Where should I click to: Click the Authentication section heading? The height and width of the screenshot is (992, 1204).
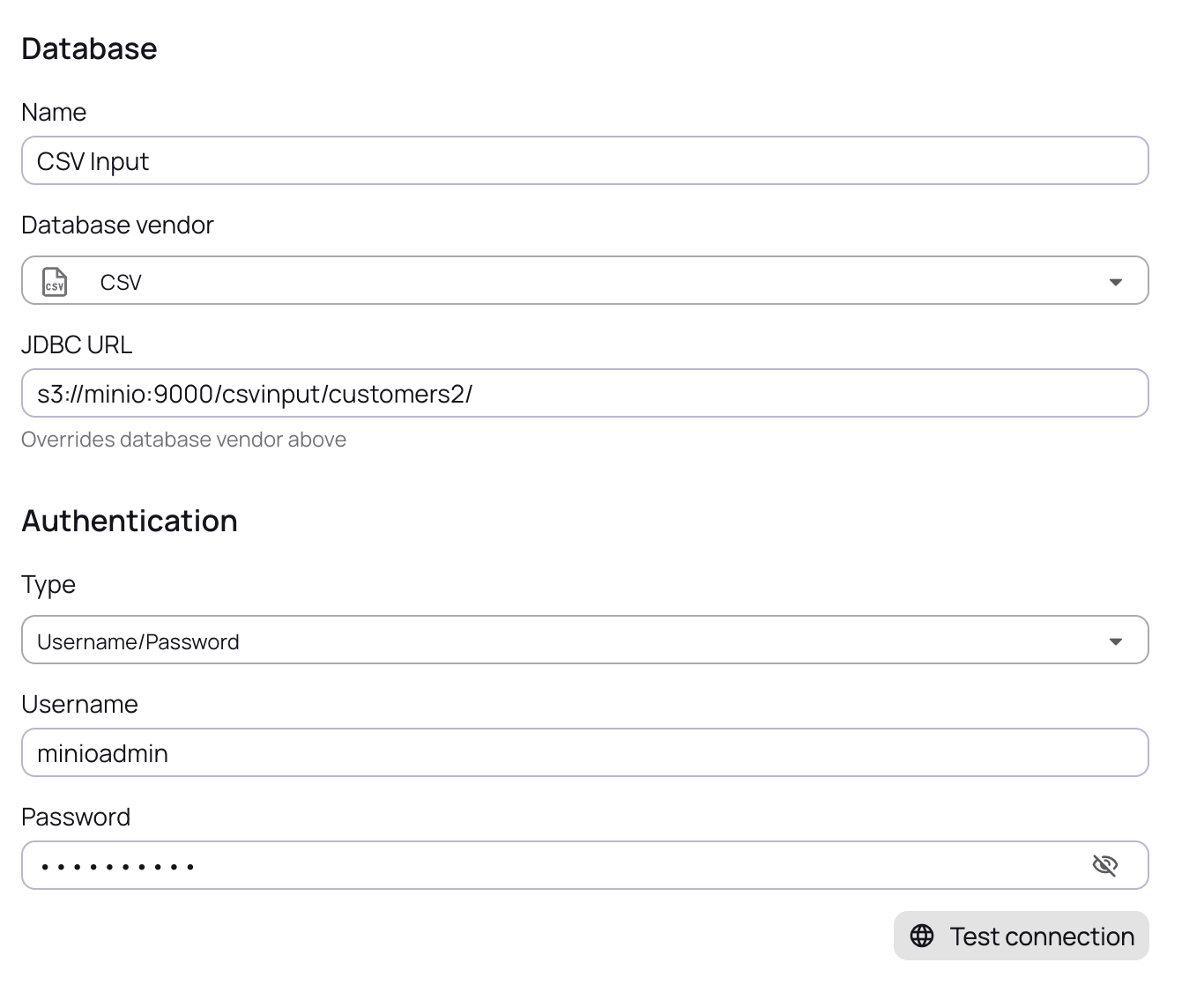pos(130,521)
